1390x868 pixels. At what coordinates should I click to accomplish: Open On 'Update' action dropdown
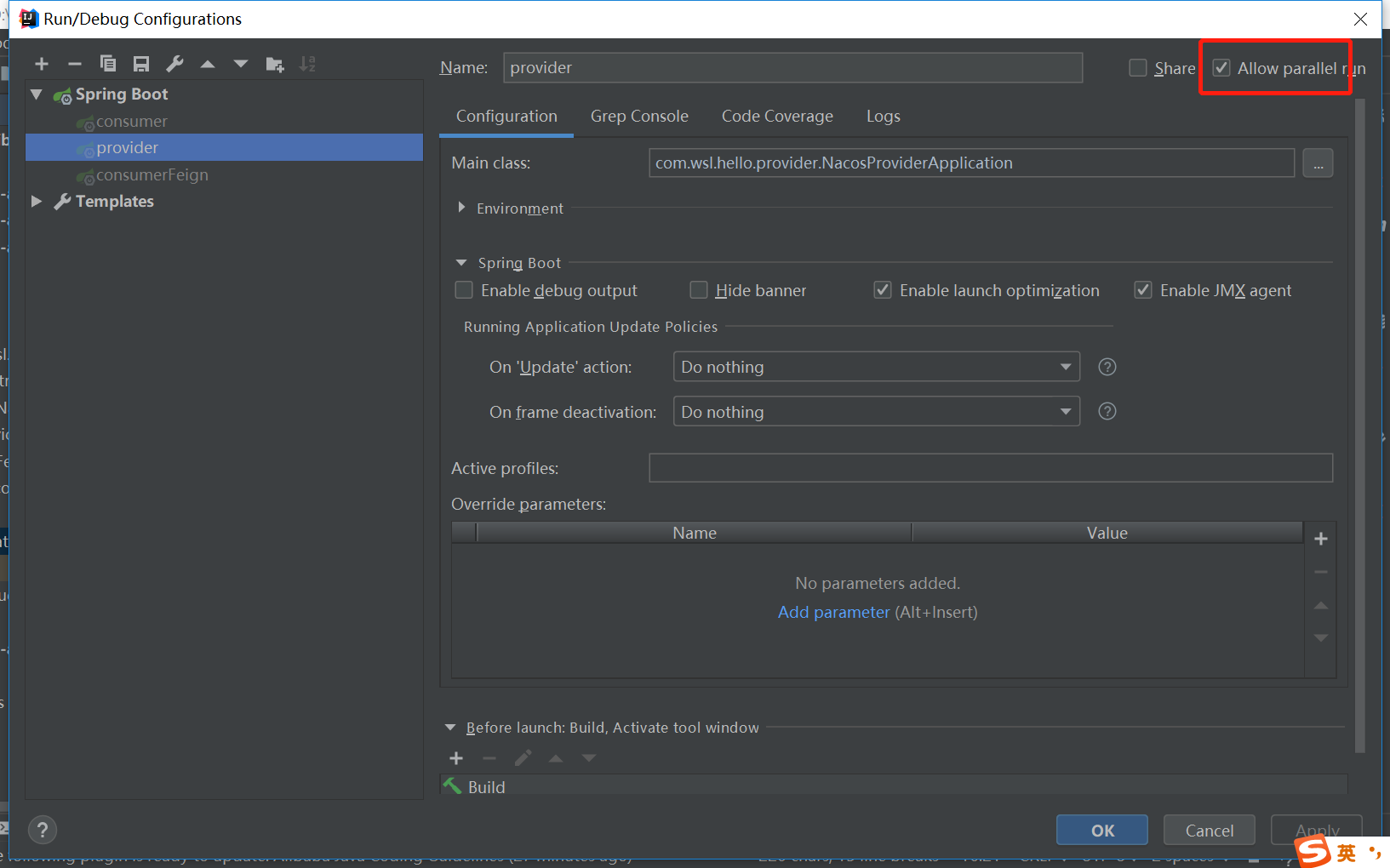876,367
